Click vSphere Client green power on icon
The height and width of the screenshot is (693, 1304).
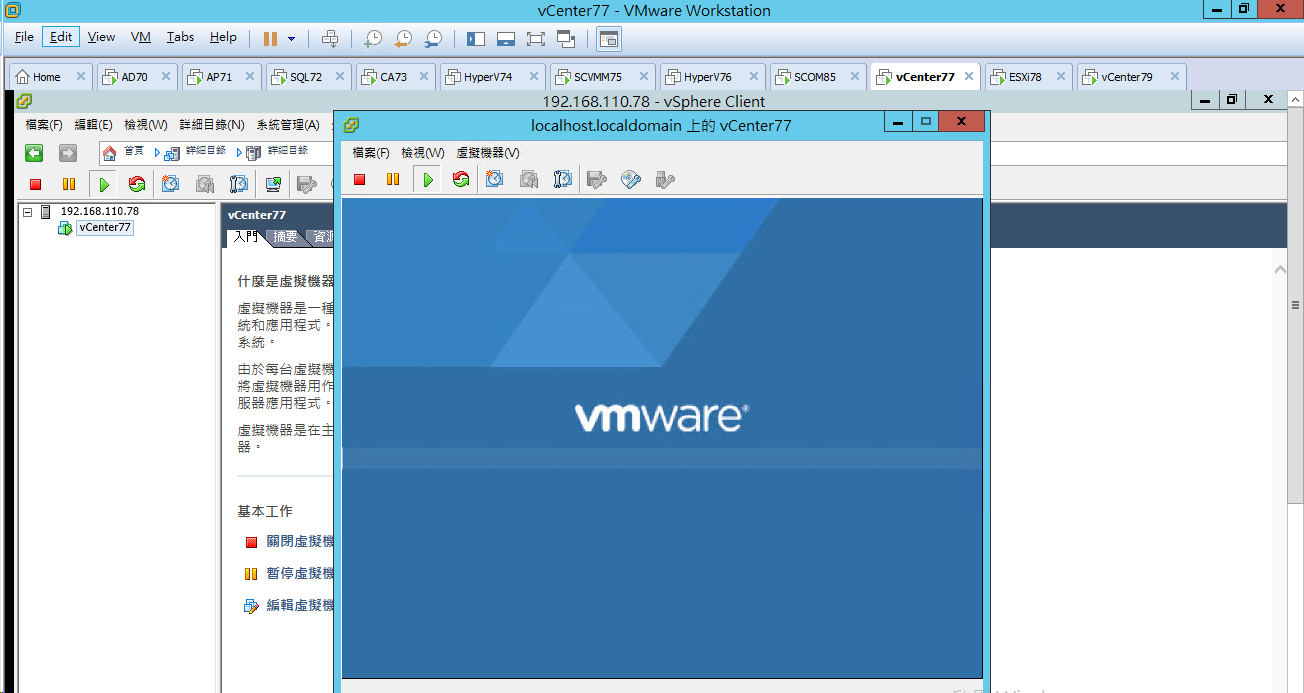click(x=103, y=184)
